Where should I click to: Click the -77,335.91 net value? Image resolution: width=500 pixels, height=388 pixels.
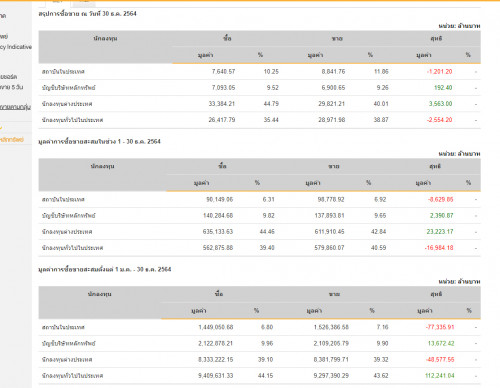tap(440, 327)
